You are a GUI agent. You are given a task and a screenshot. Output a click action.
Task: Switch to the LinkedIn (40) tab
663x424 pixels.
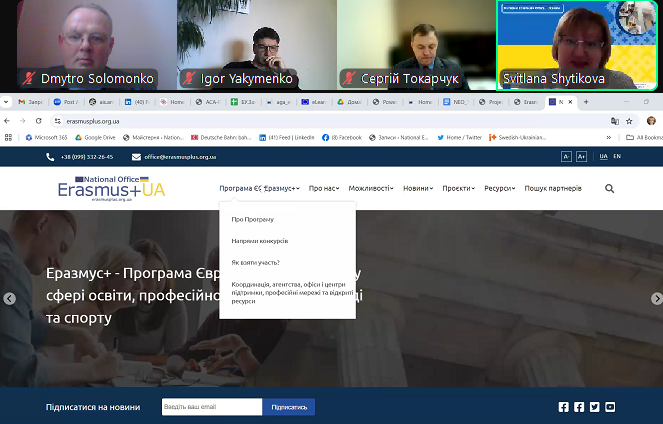[137, 102]
